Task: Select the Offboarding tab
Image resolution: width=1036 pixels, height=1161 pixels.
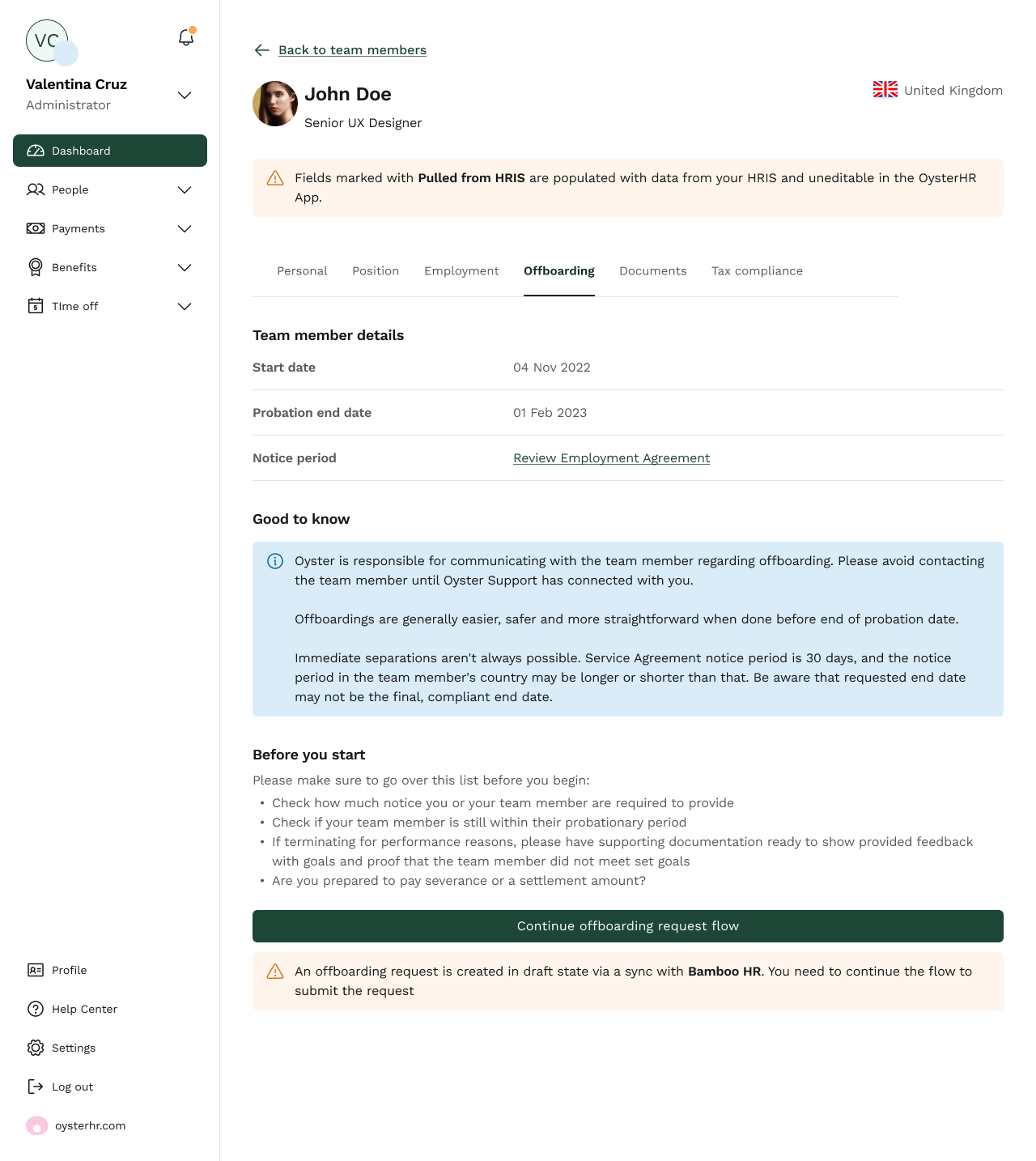Action: (x=559, y=271)
